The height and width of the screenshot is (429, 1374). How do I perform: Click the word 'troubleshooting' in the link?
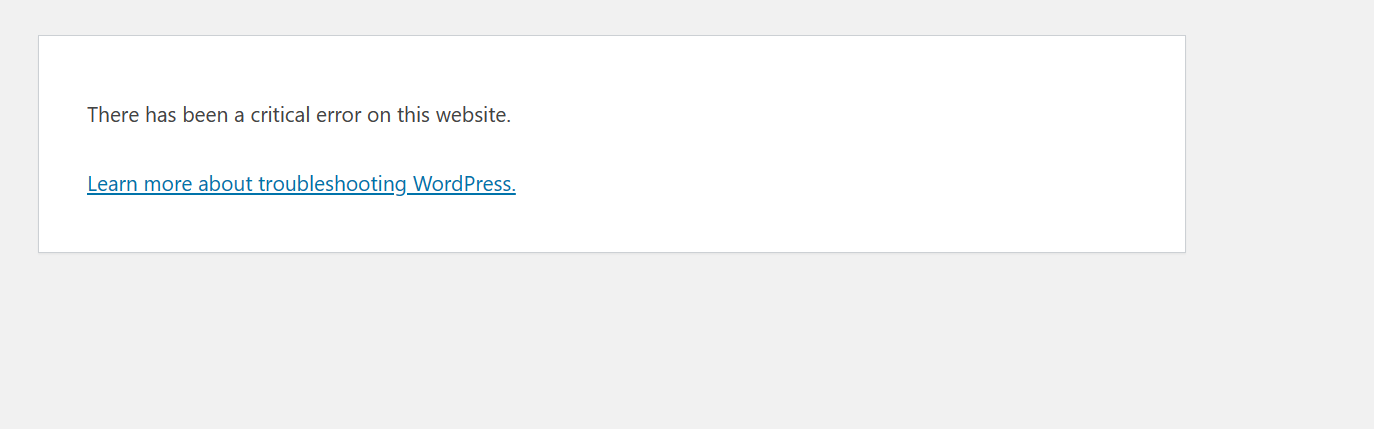332,184
